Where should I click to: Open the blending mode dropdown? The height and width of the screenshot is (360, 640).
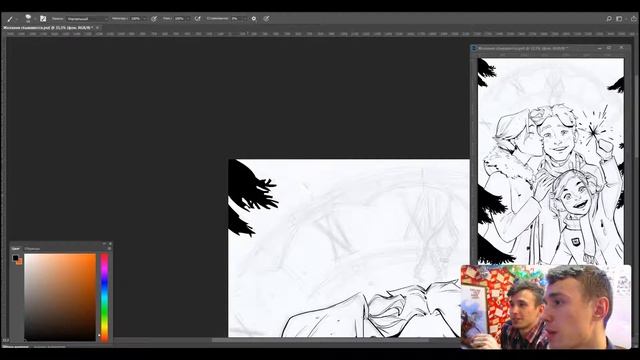[x=87, y=19]
